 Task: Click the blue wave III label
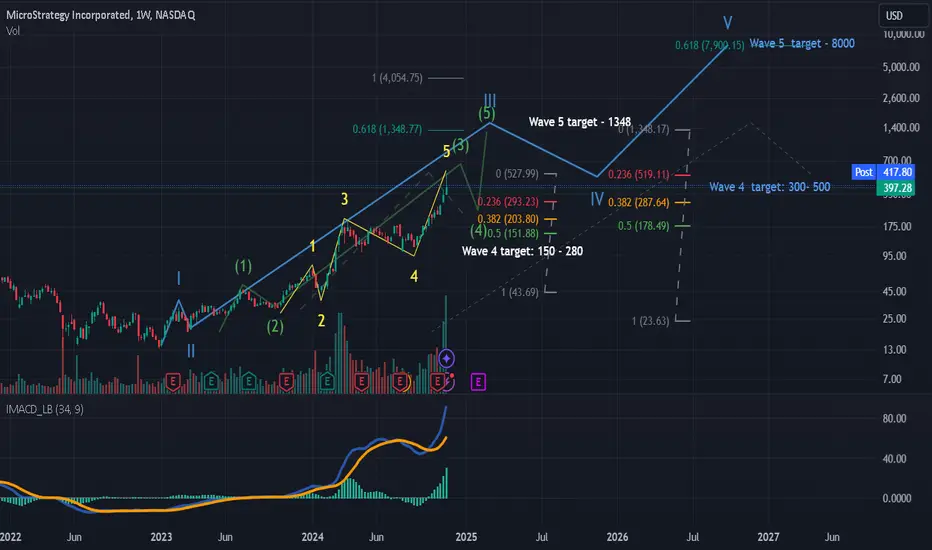pos(490,100)
